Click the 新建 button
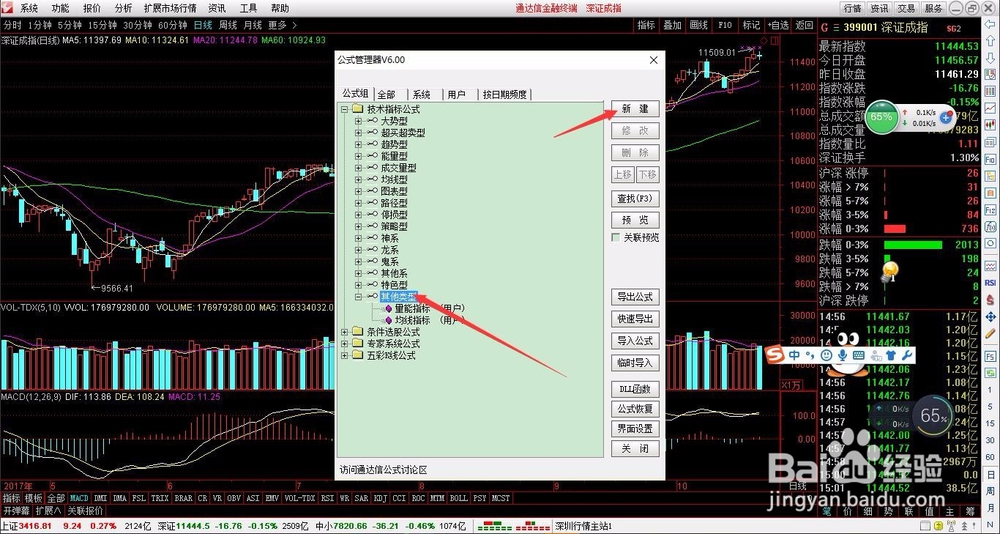Screen dimensions: 1000x534 [635, 108]
